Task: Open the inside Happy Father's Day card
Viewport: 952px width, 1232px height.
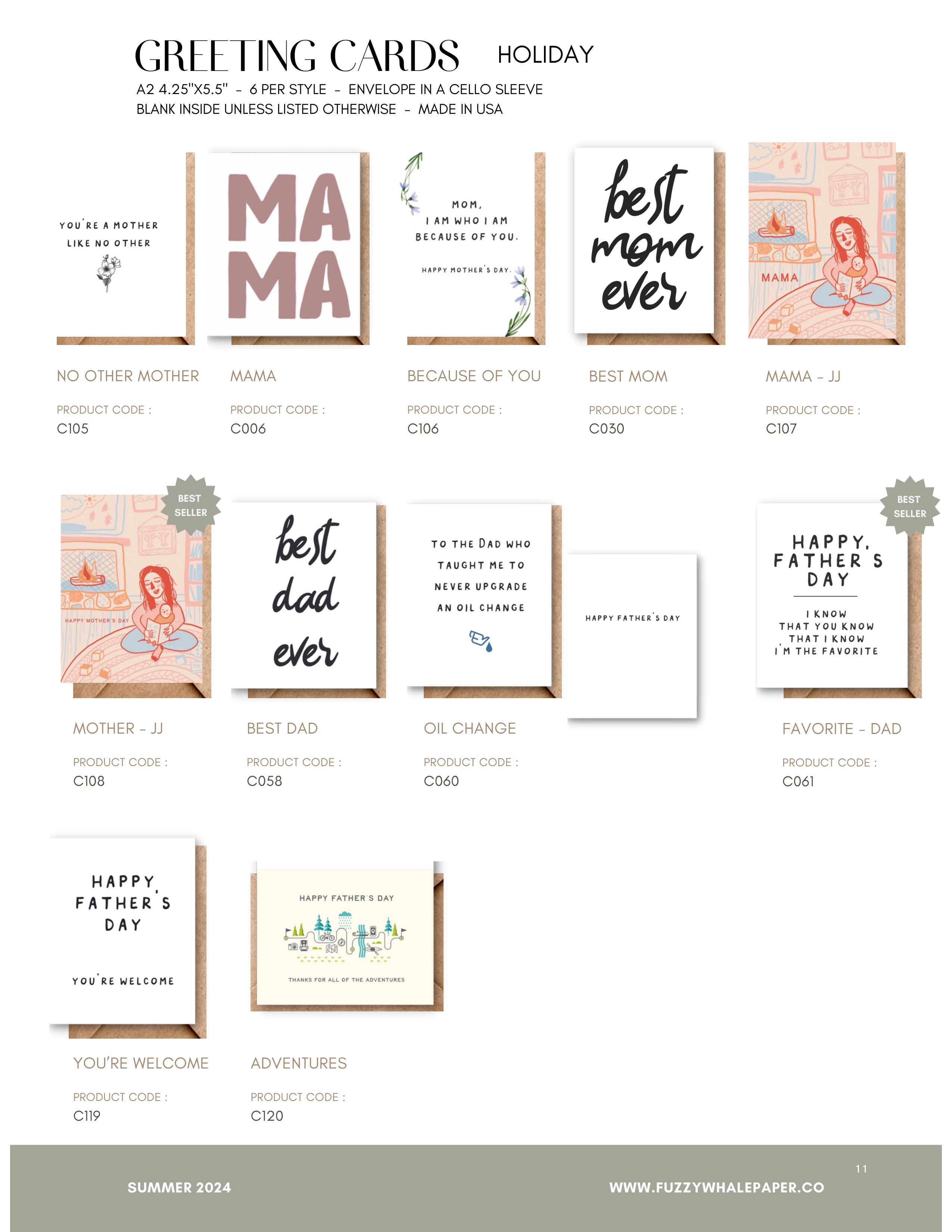Action: tap(632, 636)
